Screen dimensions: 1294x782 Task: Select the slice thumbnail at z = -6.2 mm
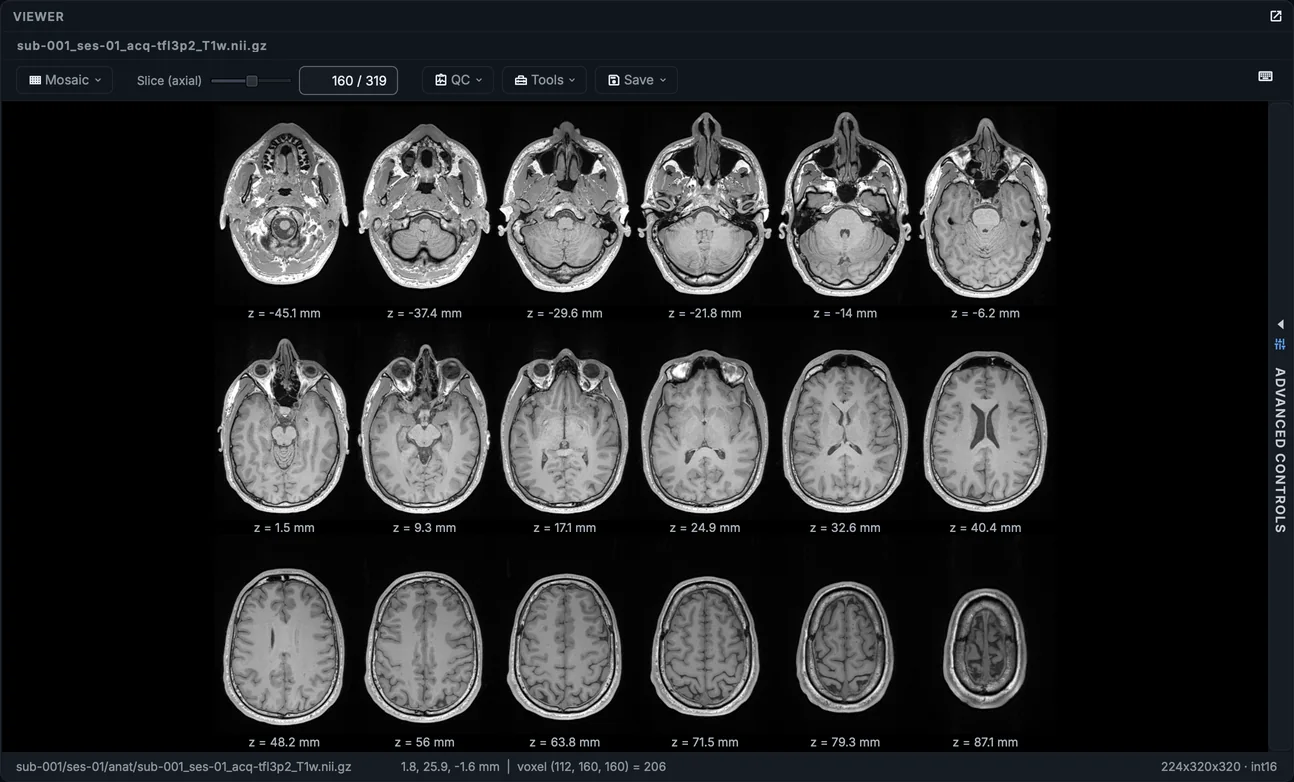pyautogui.click(x=986, y=205)
